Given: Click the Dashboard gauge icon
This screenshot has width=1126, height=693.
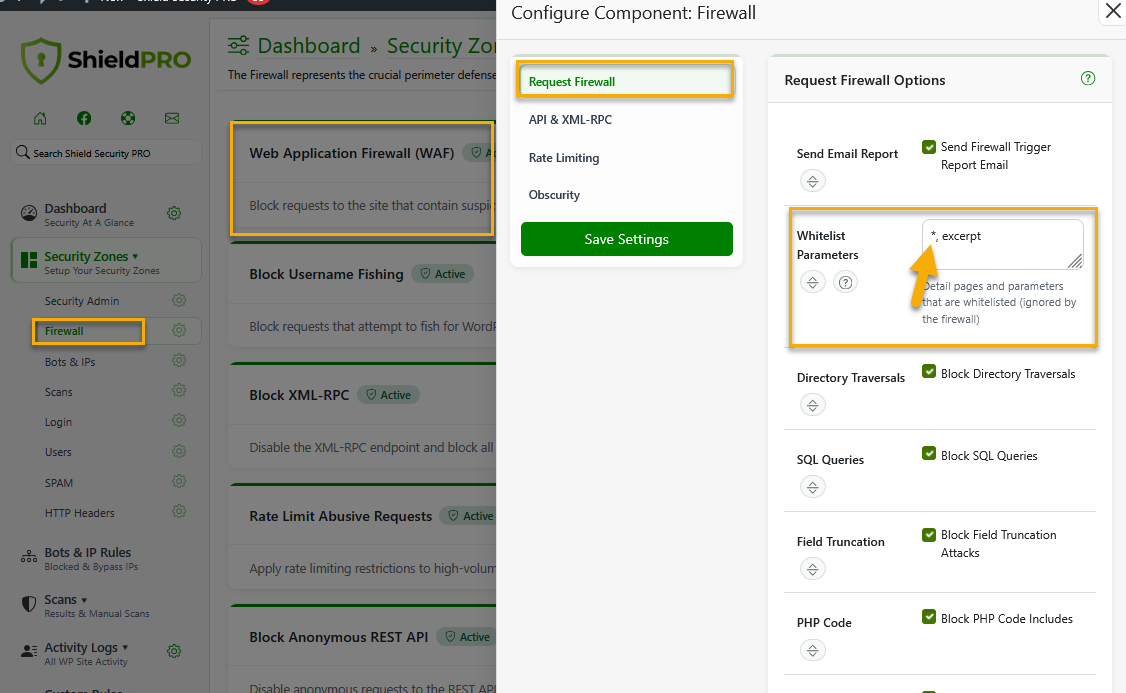Looking at the screenshot, I should coord(29,213).
